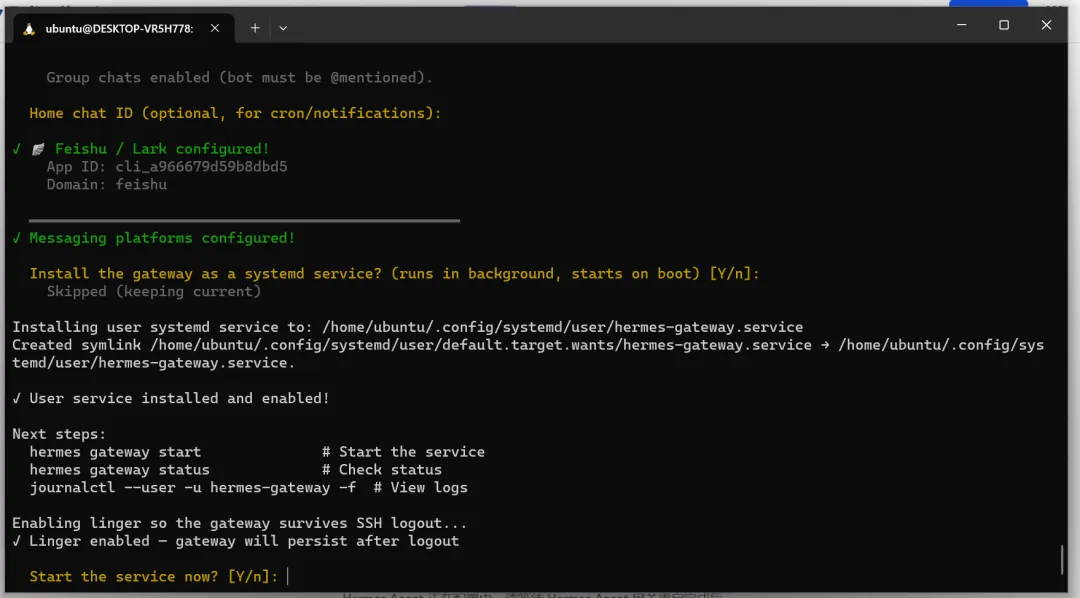Click the 'Domain: feishu' text line
The width and height of the screenshot is (1080, 598).
click(106, 185)
